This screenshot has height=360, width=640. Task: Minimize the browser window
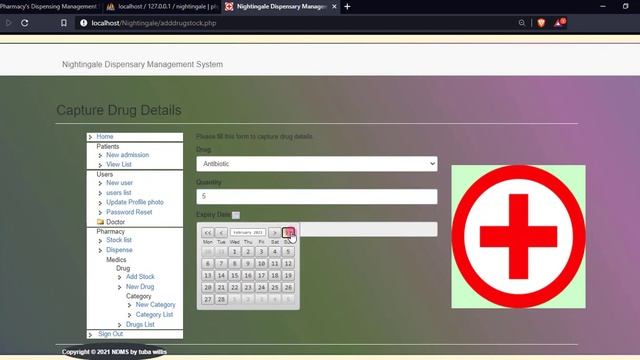click(603, 7)
